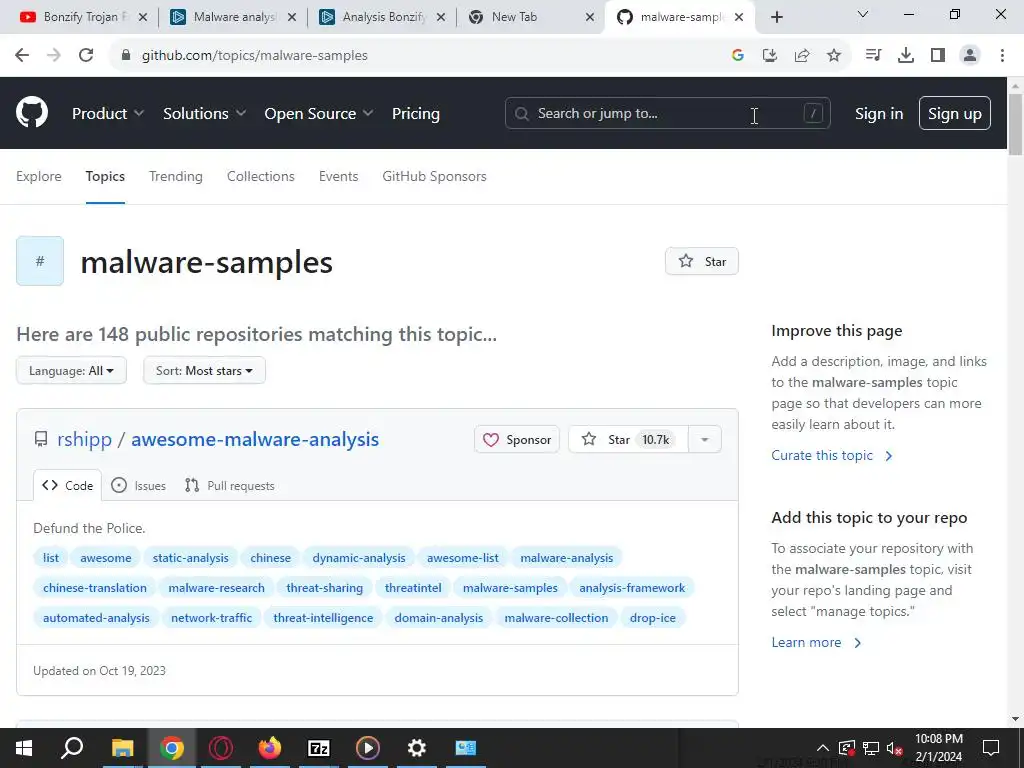This screenshot has height=768, width=1024.
Task: Open File Explorer from taskbar
Action: (122, 748)
